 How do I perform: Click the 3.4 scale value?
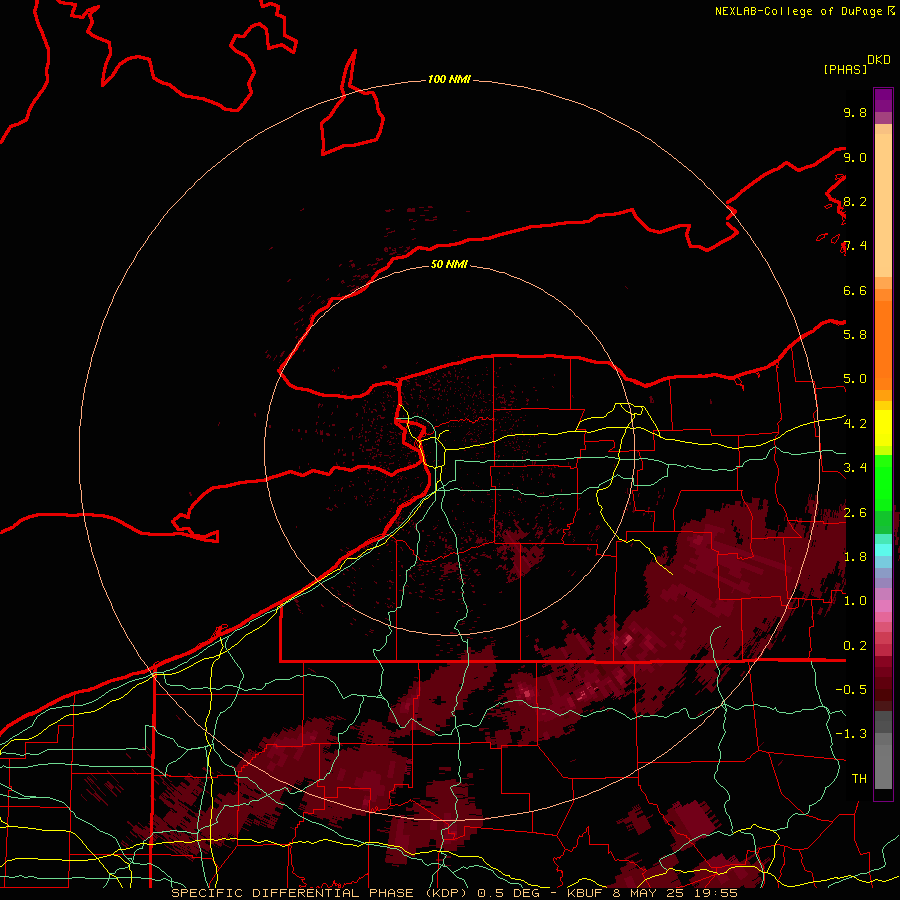tap(855, 468)
